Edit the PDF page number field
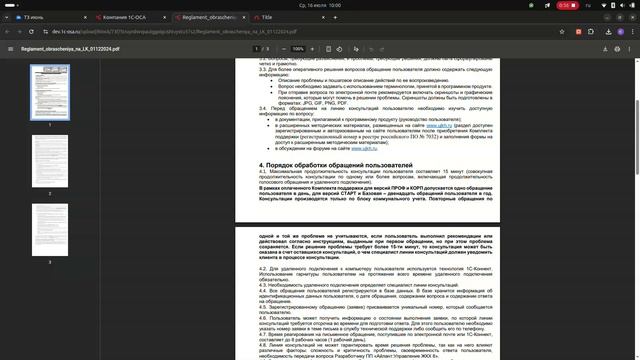 (256, 49)
